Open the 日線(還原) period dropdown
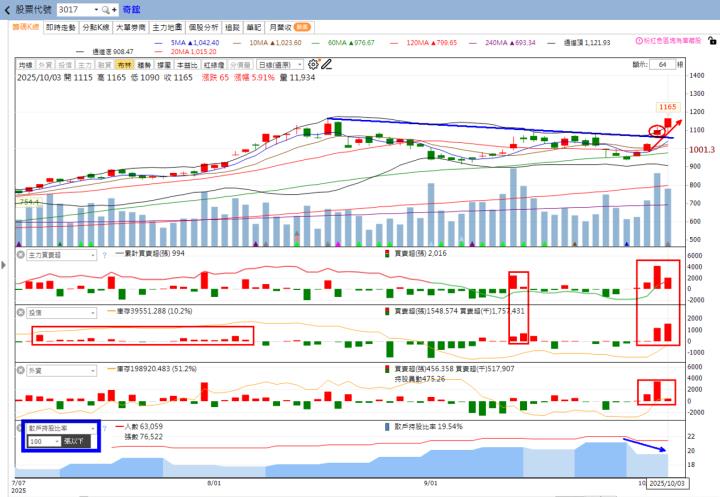Image resolution: width=720 pixels, height=497 pixels. click(x=280, y=65)
